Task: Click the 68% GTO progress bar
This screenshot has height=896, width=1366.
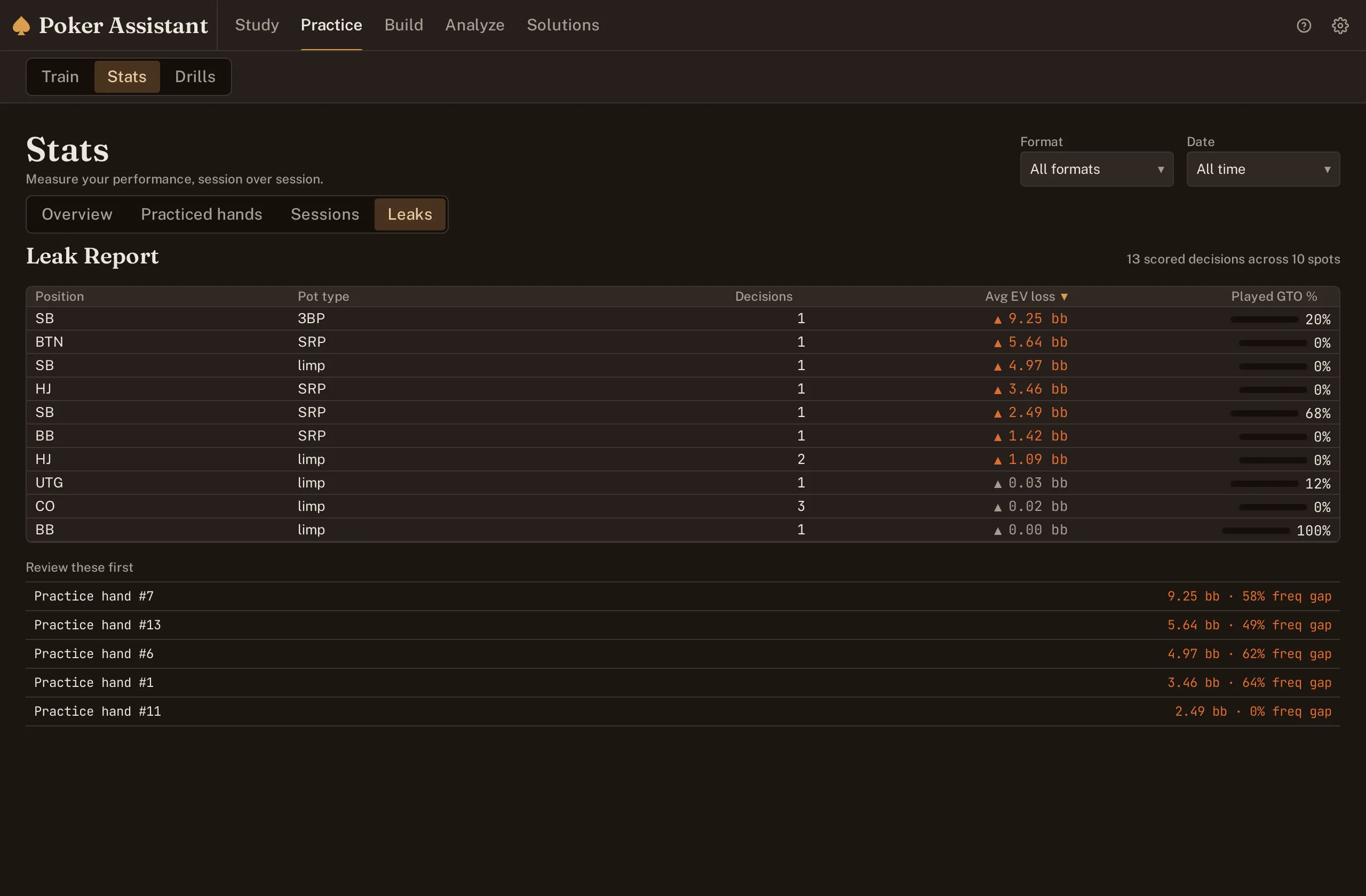Action: (x=1264, y=413)
